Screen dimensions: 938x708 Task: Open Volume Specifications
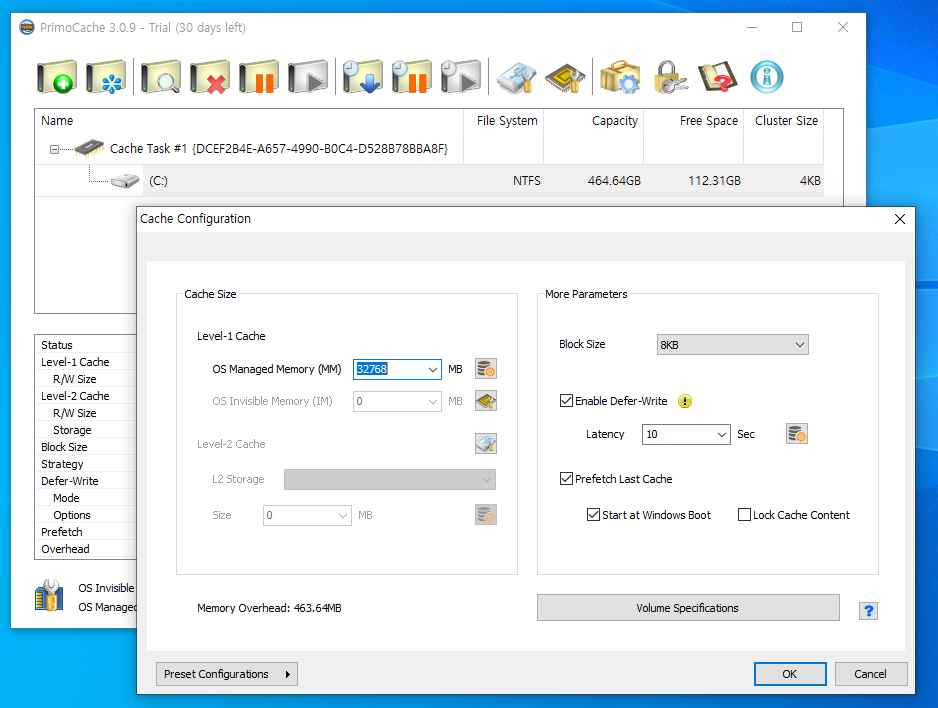pos(688,608)
